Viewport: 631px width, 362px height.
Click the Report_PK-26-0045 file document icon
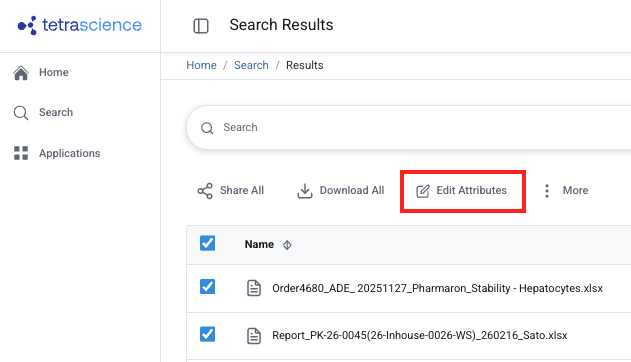tap(254, 336)
